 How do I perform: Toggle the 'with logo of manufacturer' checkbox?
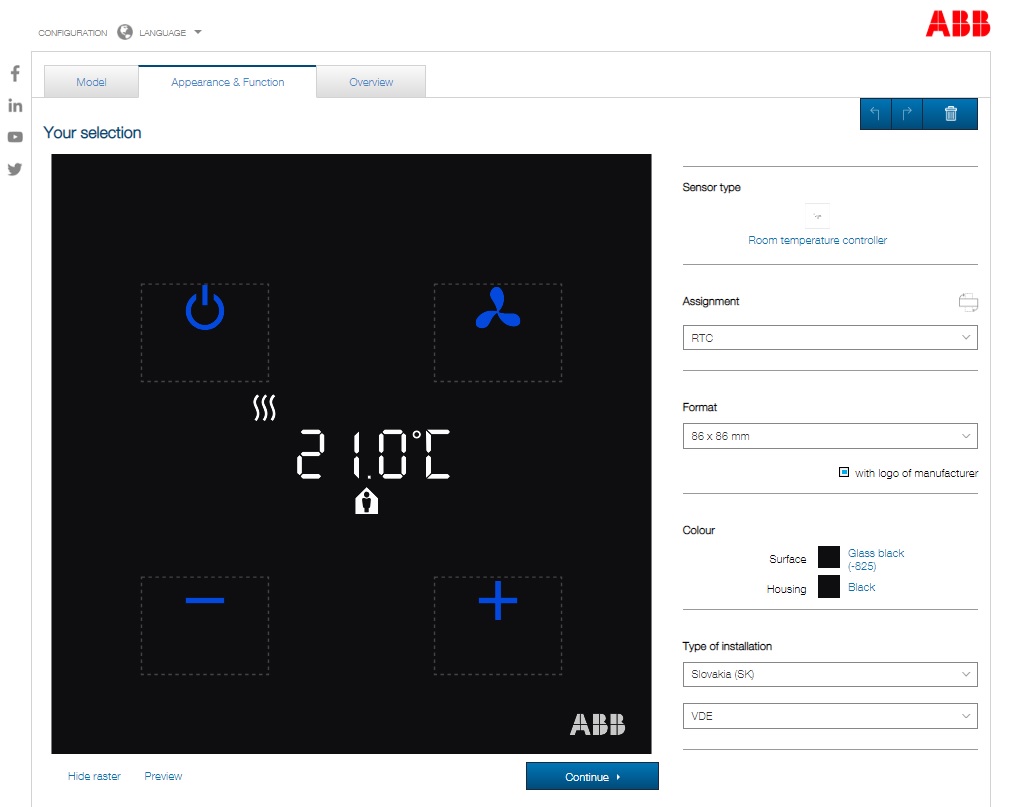[x=844, y=473]
